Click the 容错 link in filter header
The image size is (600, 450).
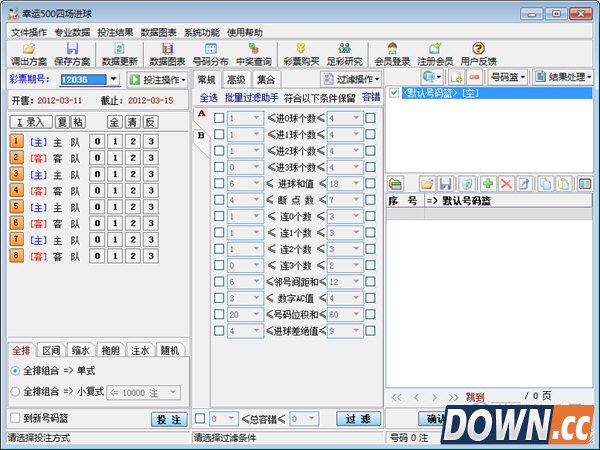[x=371, y=97]
